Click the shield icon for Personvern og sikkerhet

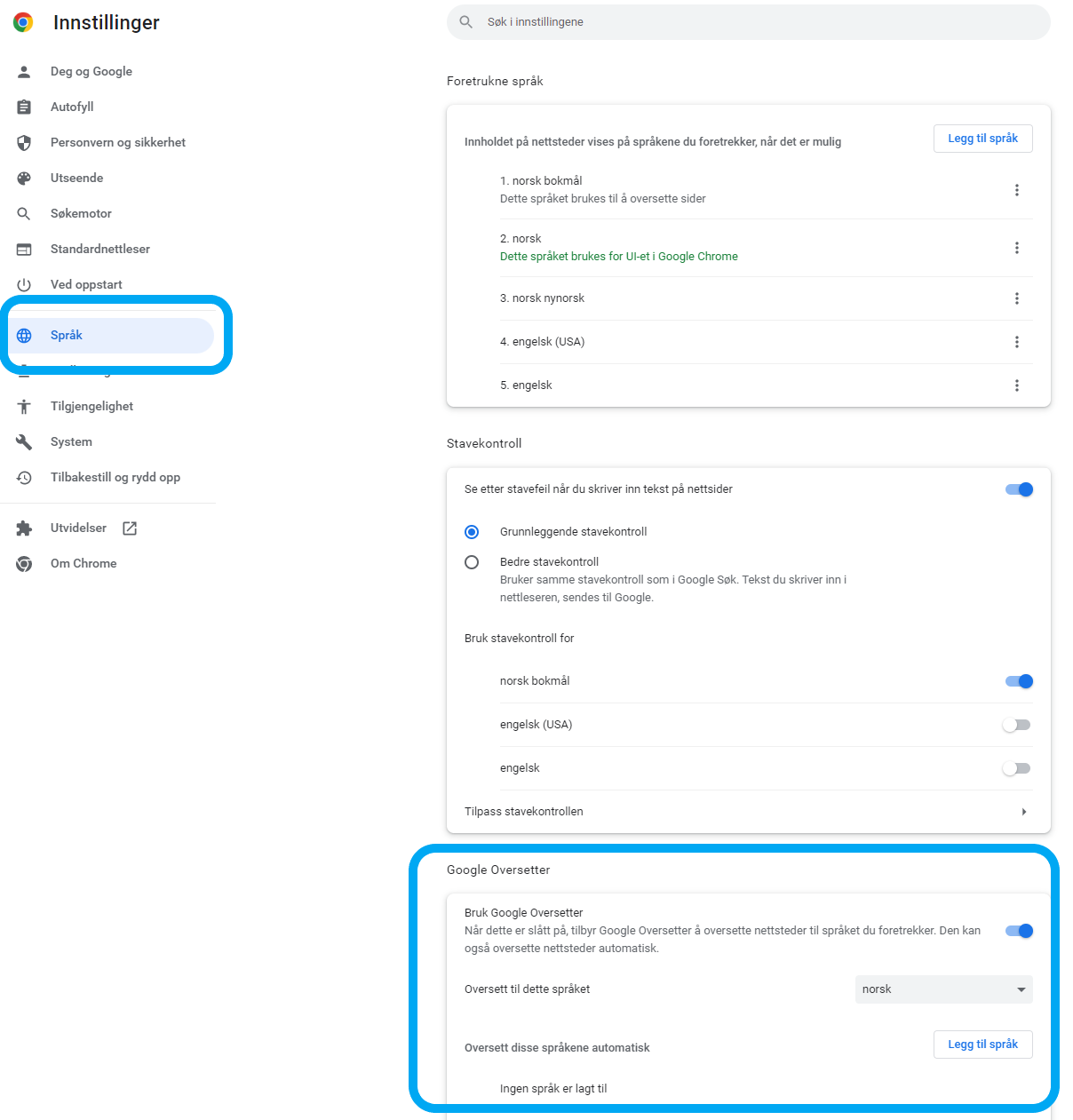[24, 143]
